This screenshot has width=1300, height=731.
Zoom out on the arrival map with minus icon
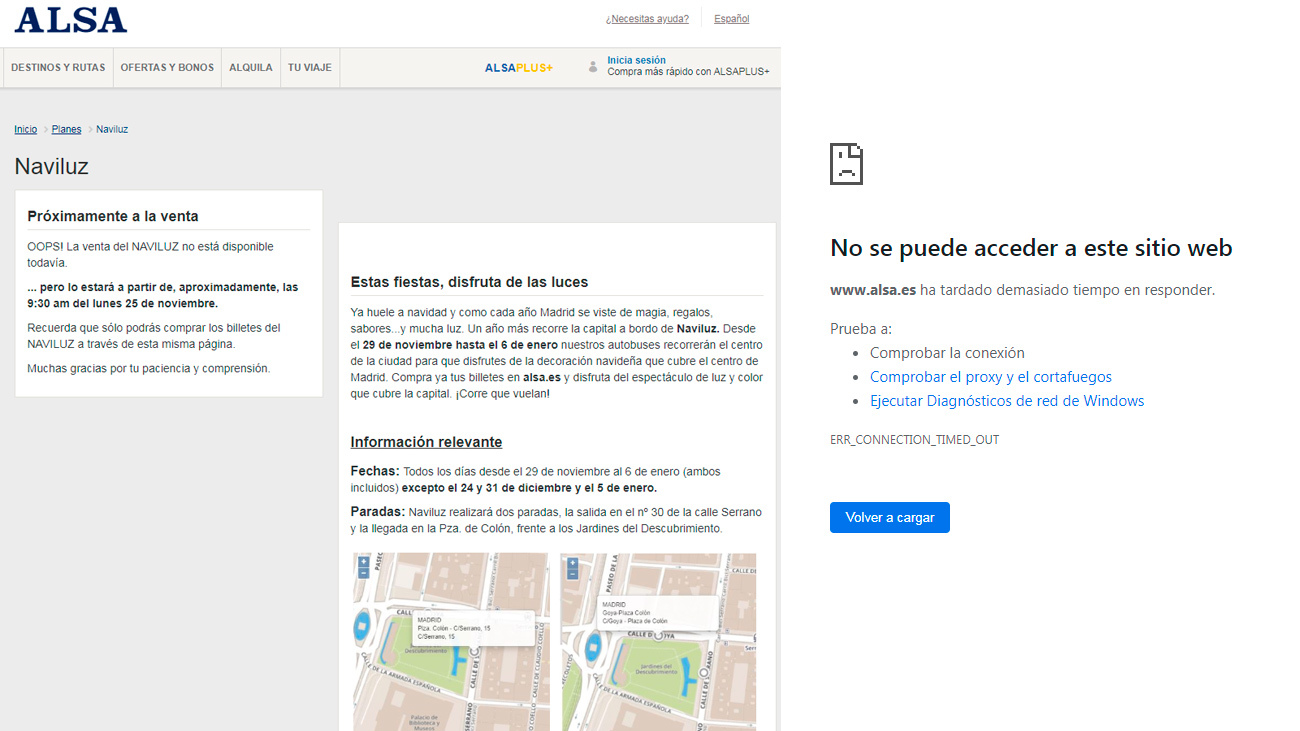point(571,574)
